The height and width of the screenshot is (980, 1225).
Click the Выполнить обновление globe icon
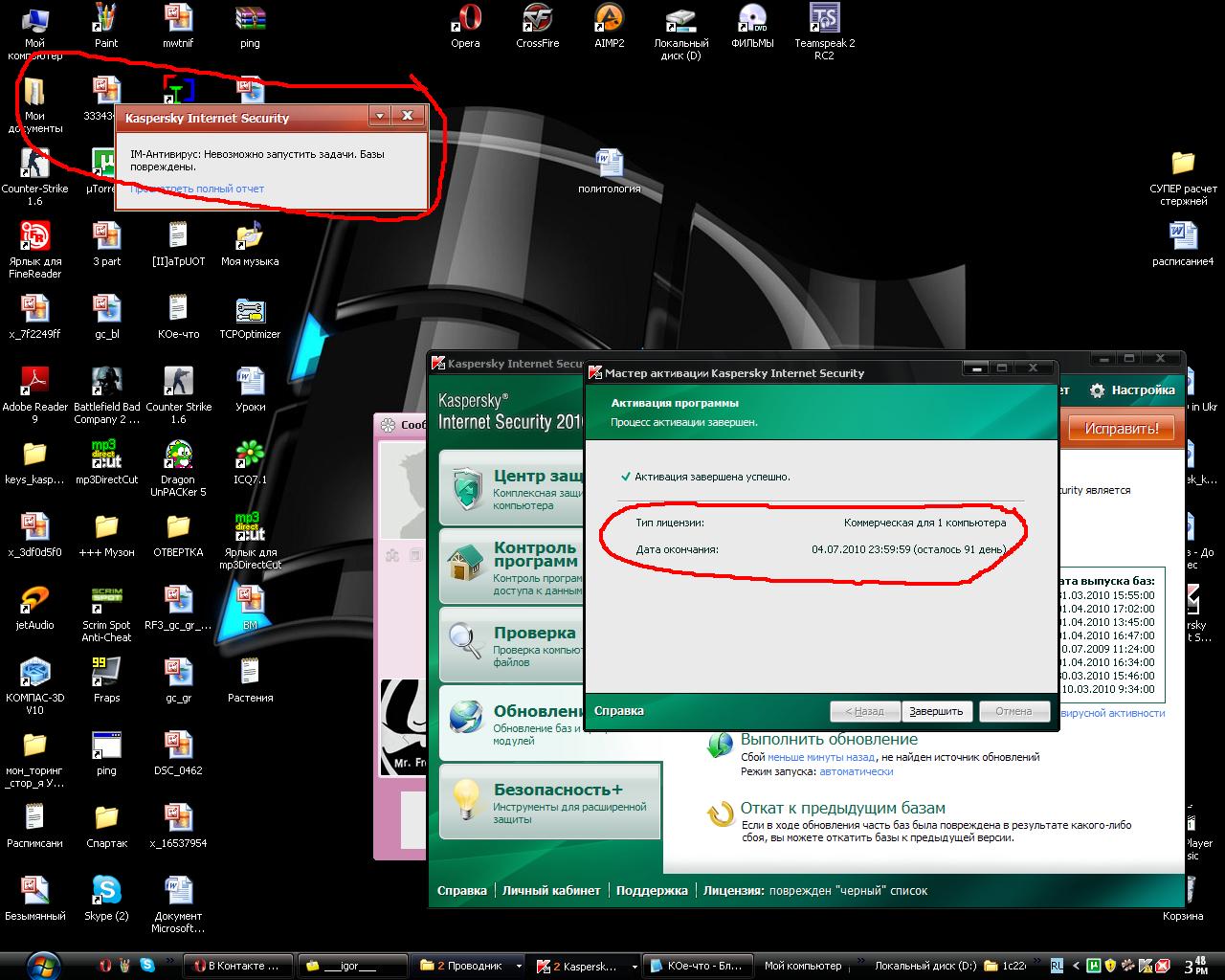pos(720,746)
